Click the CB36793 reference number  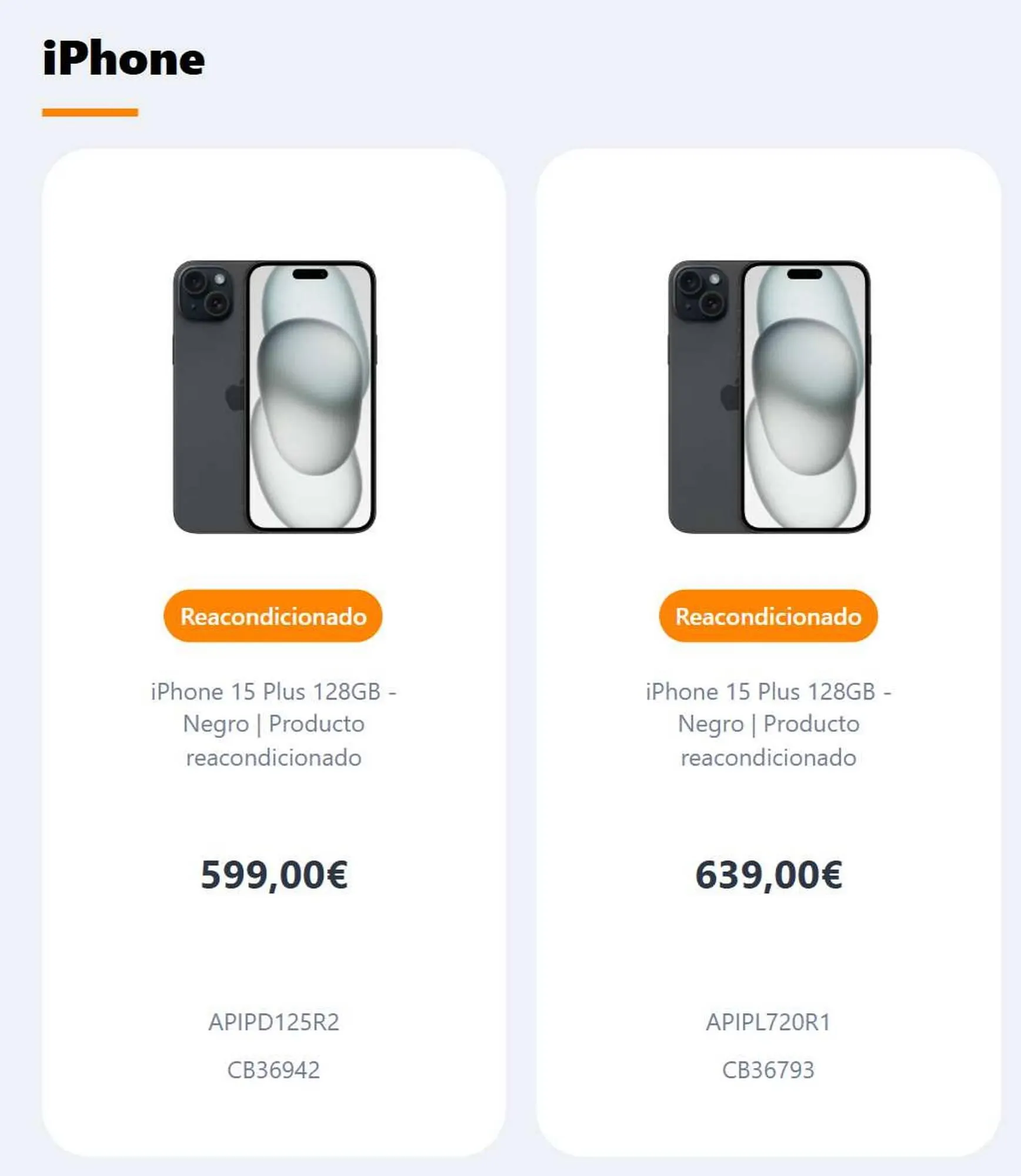click(768, 1070)
